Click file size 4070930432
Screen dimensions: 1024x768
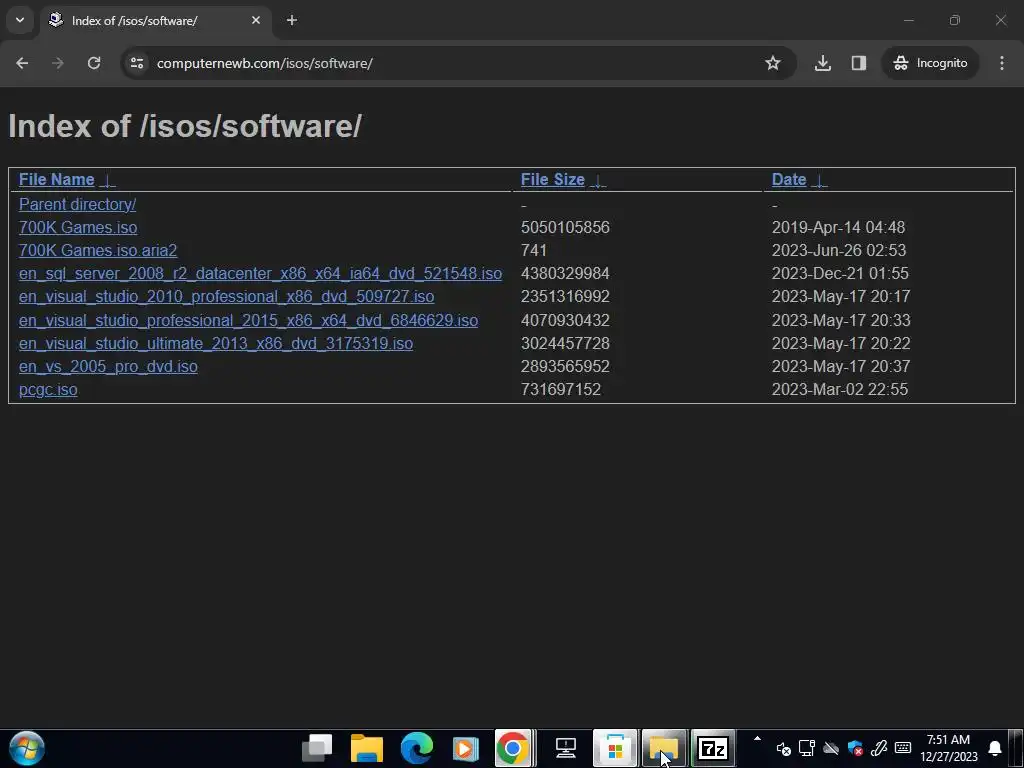coord(565,321)
